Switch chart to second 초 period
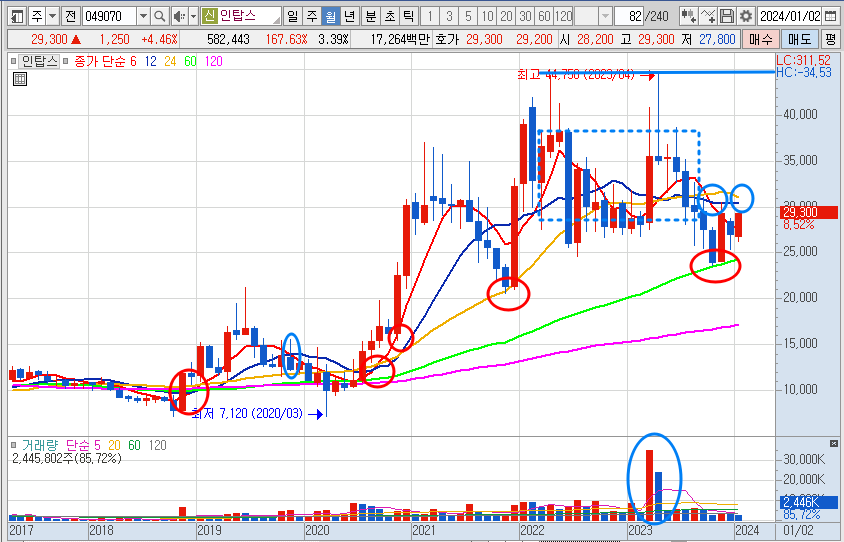The image size is (844, 542). pyautogui.click(x=390, y=16)
